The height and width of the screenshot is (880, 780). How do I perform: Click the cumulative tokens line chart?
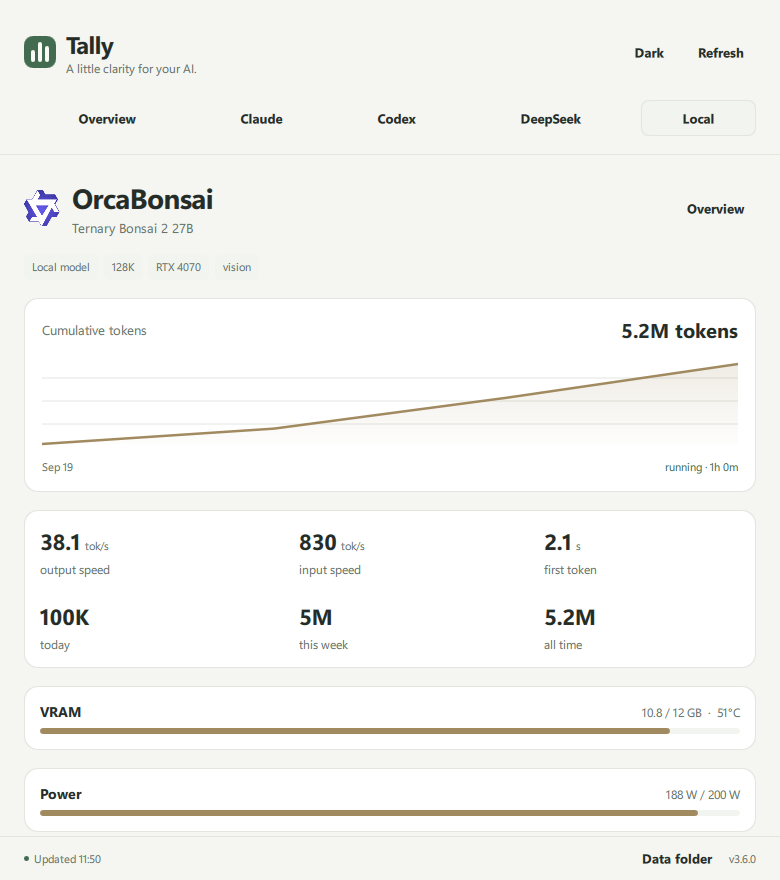point(390,404)
